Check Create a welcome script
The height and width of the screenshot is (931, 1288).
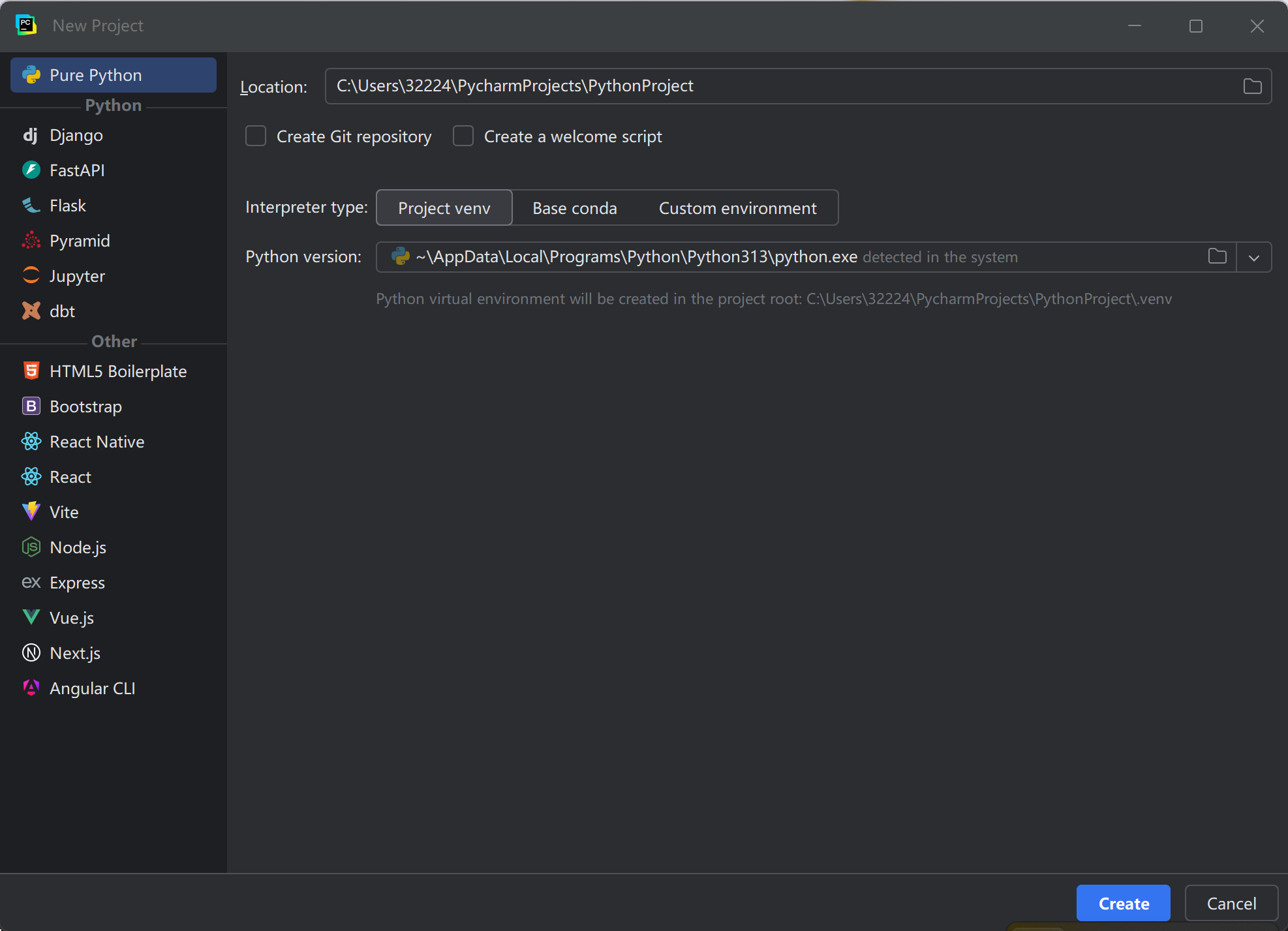point(463,136)
